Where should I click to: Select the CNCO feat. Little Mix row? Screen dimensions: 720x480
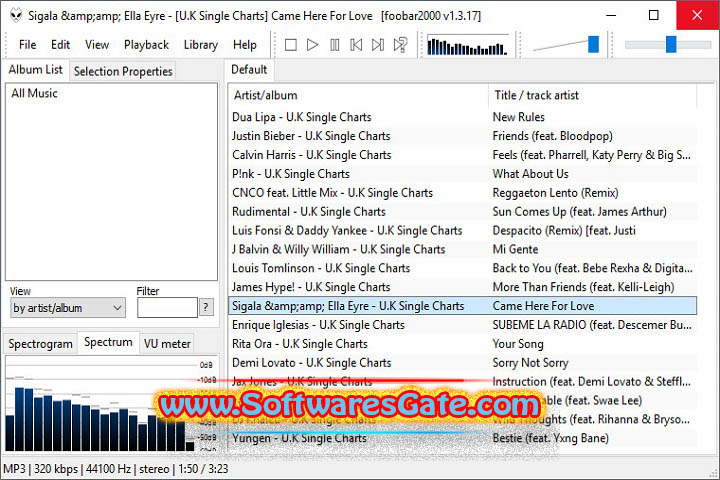(x=462, y=192)
